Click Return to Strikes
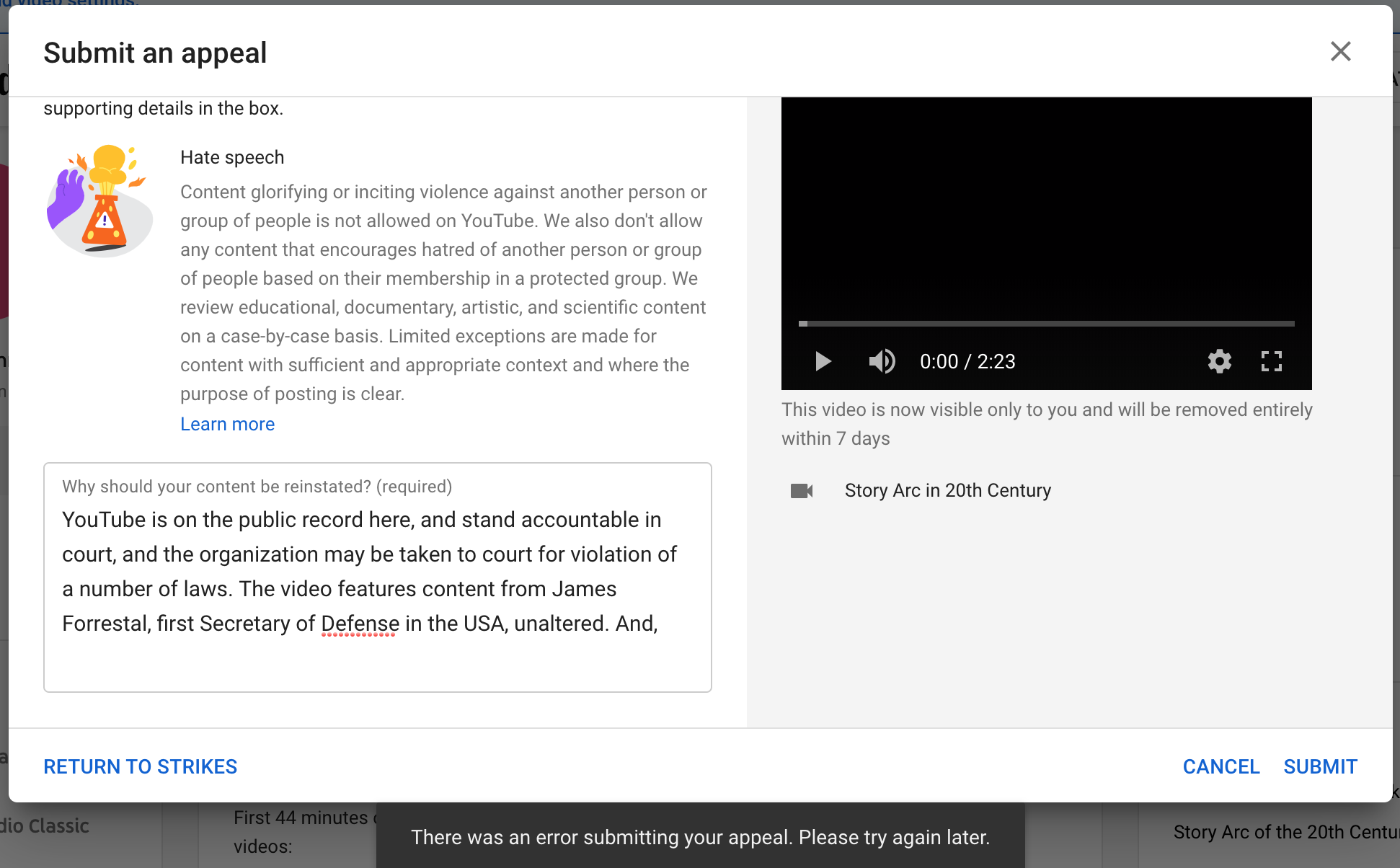Image resolution: width=1400 pixels, height=868 pixels. point(141,766)
